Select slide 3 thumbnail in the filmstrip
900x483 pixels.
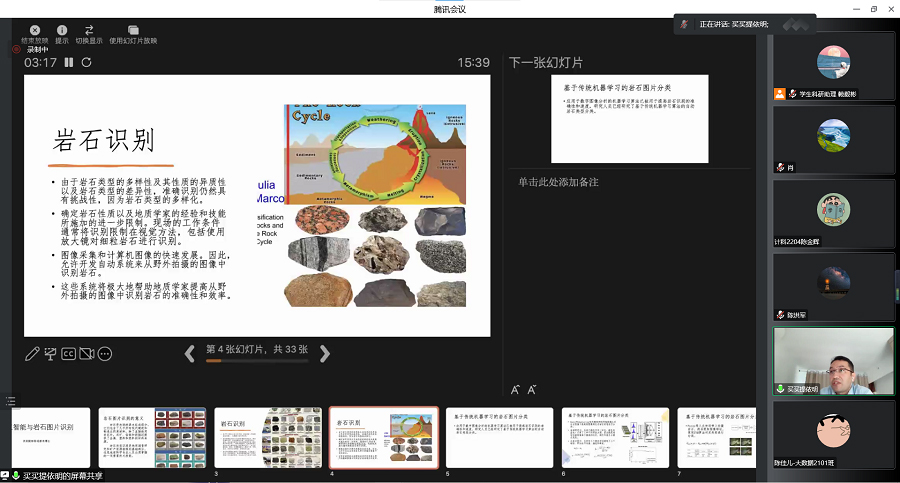click(x=268, y=437)
